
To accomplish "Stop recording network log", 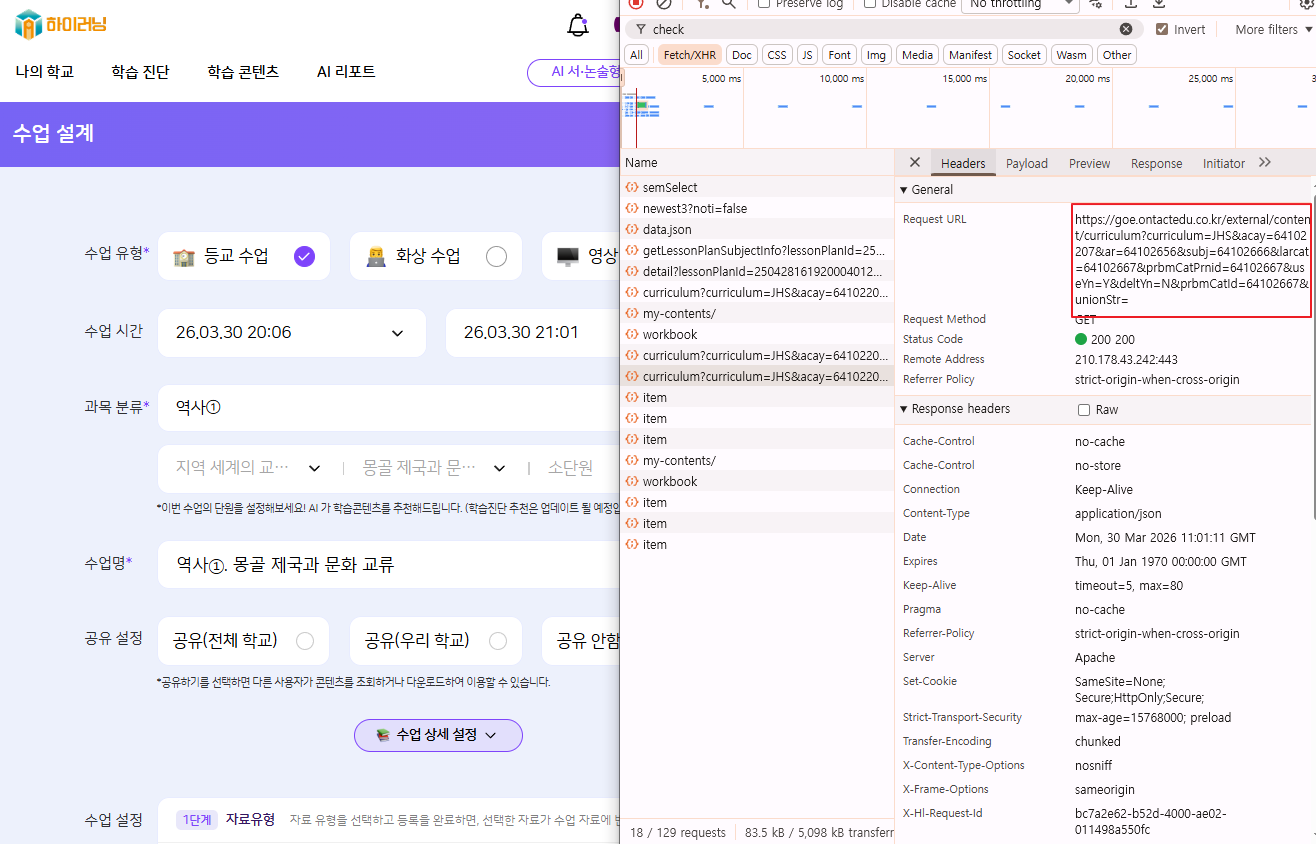I will tap(636, 4).
